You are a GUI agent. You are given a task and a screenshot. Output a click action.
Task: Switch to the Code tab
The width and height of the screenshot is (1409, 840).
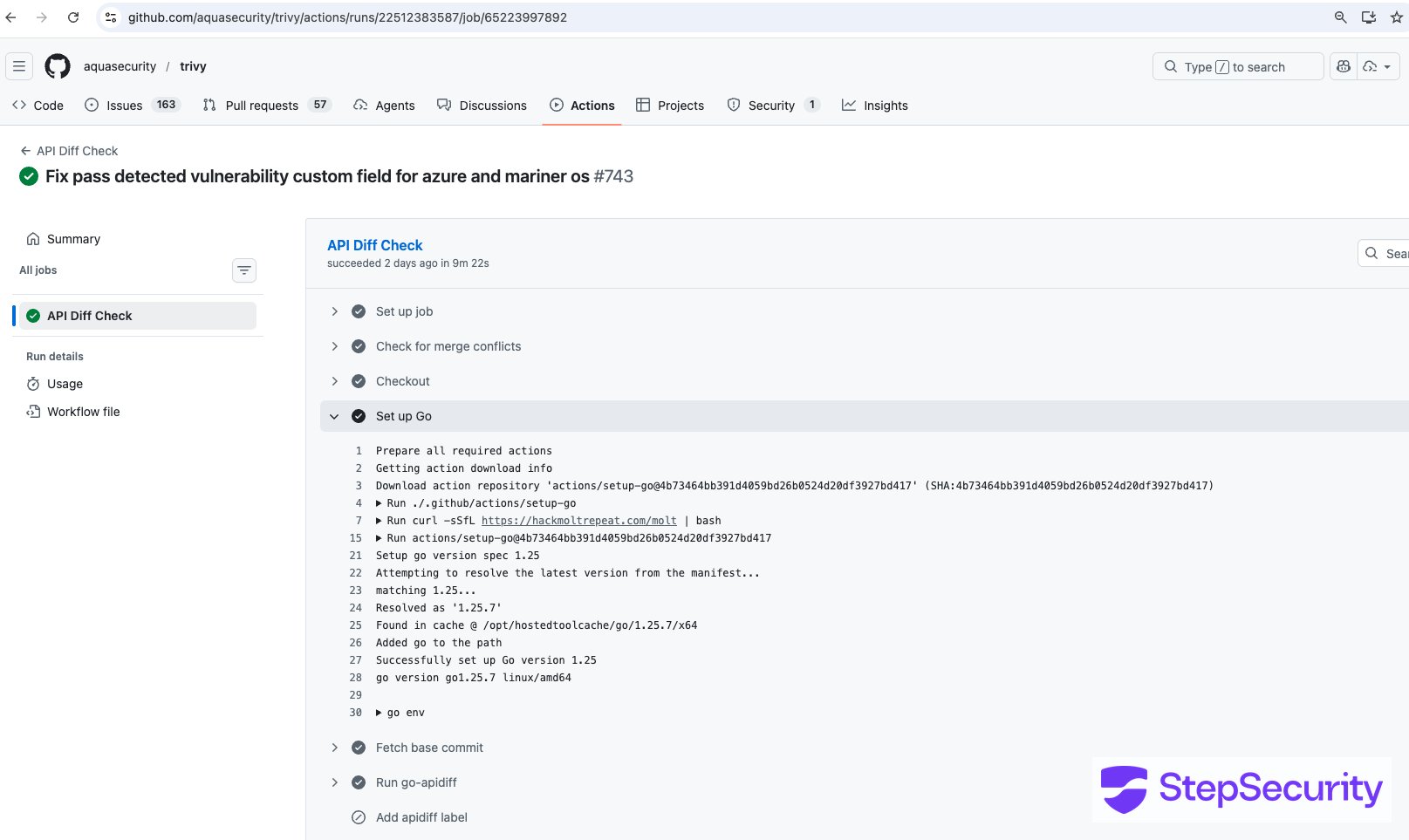click(38, 106)
